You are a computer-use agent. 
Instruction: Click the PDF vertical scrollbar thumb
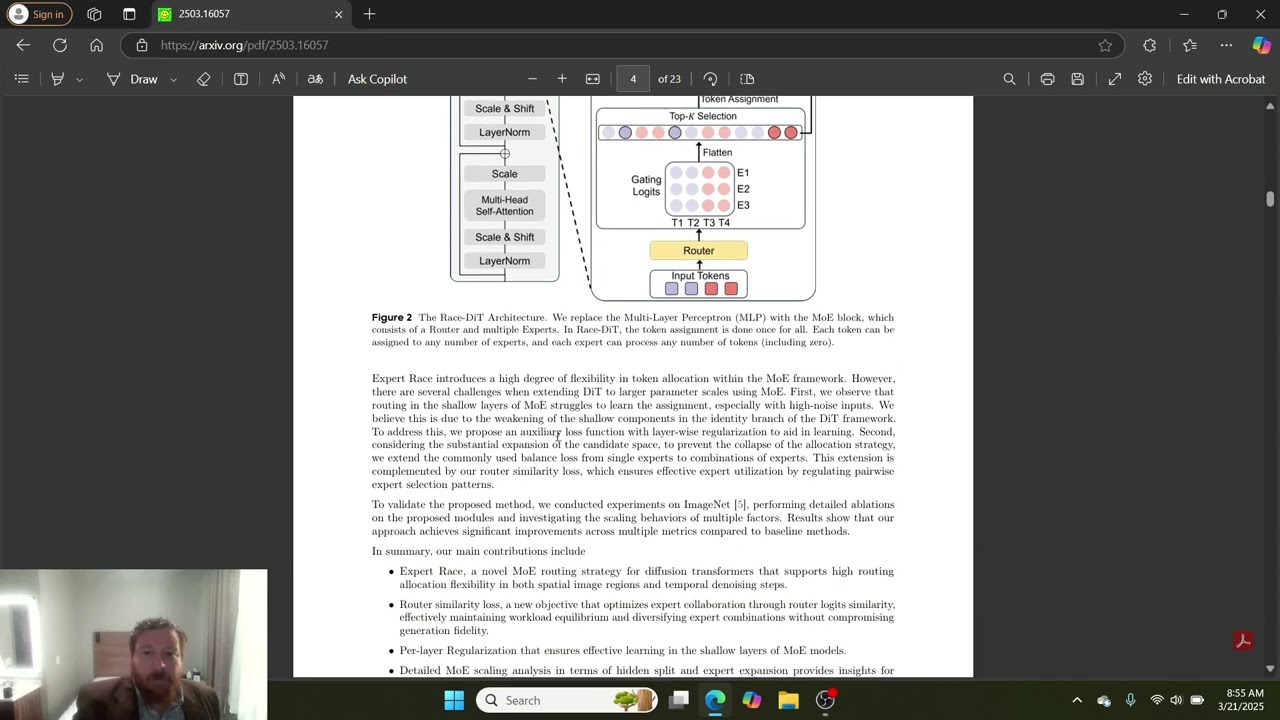(1270, 199)
